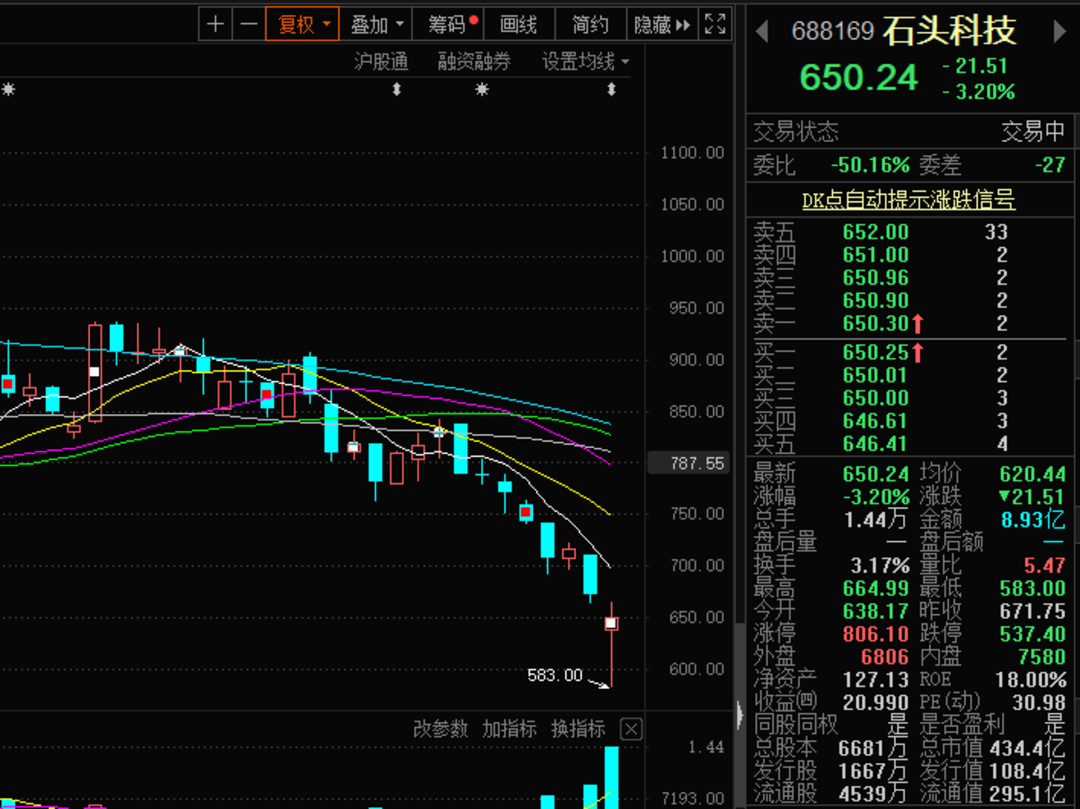Click the 最高 value 664.99
This screenshot has width=1080, height=809.
pos(875,589)
